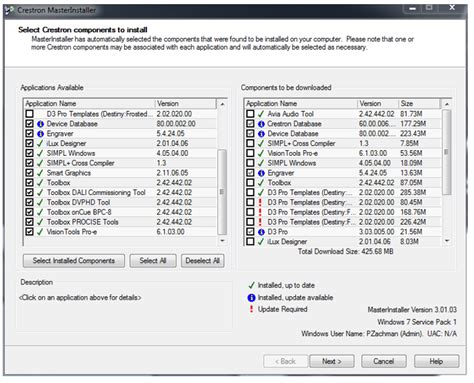Viewport: 474px width, 383px height.
Task: Click the legend checkmark for Installed, up to date
Action: click(x=252, y=285)
